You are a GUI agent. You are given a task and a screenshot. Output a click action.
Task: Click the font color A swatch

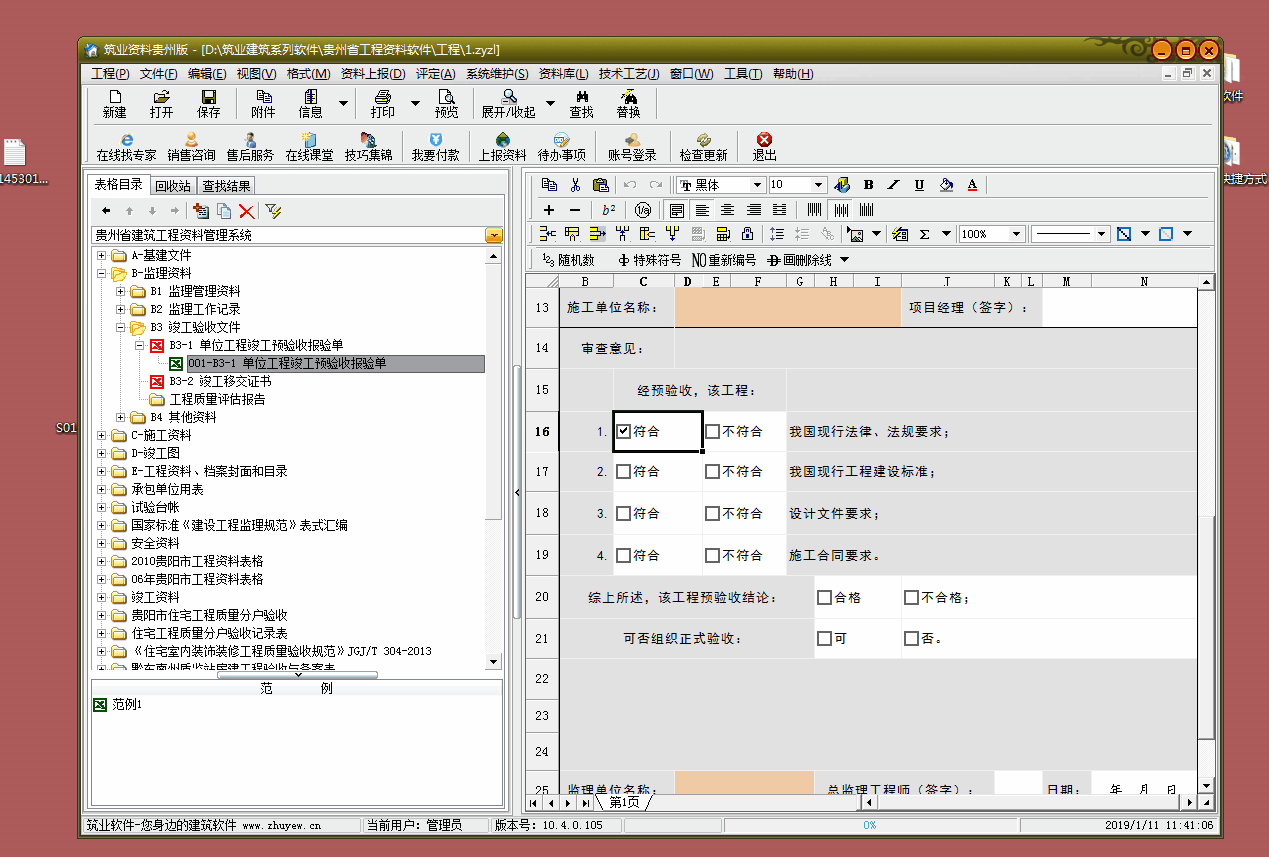[x=972, y=185]
